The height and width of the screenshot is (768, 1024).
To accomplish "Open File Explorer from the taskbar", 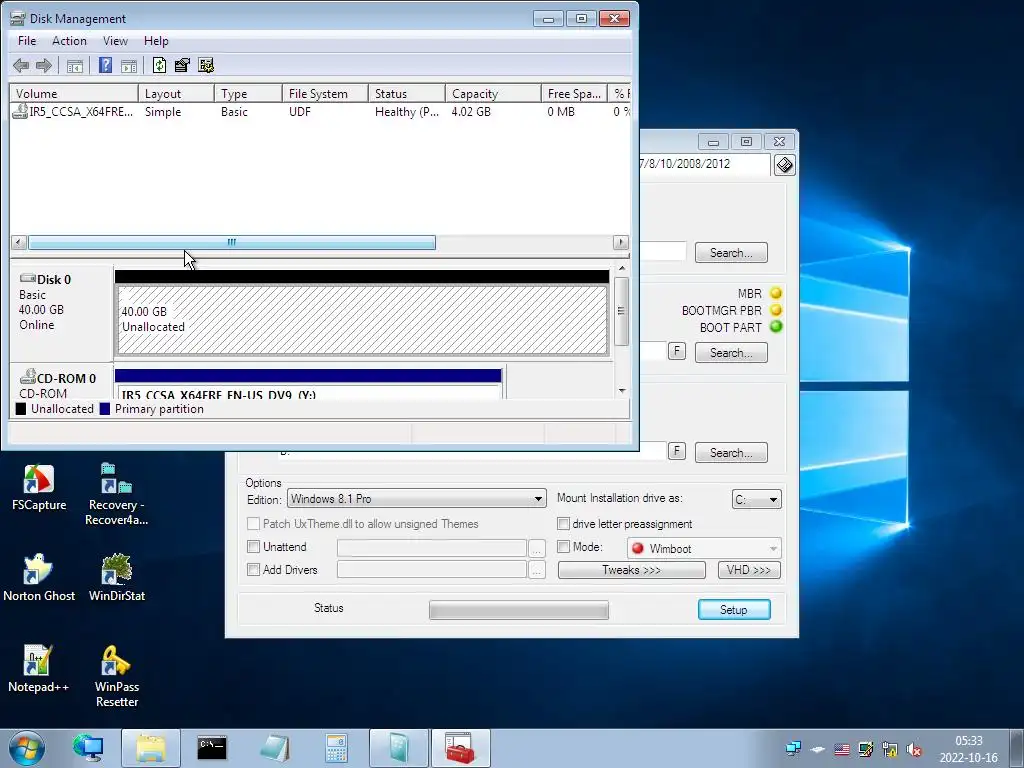I will (151, 748).
